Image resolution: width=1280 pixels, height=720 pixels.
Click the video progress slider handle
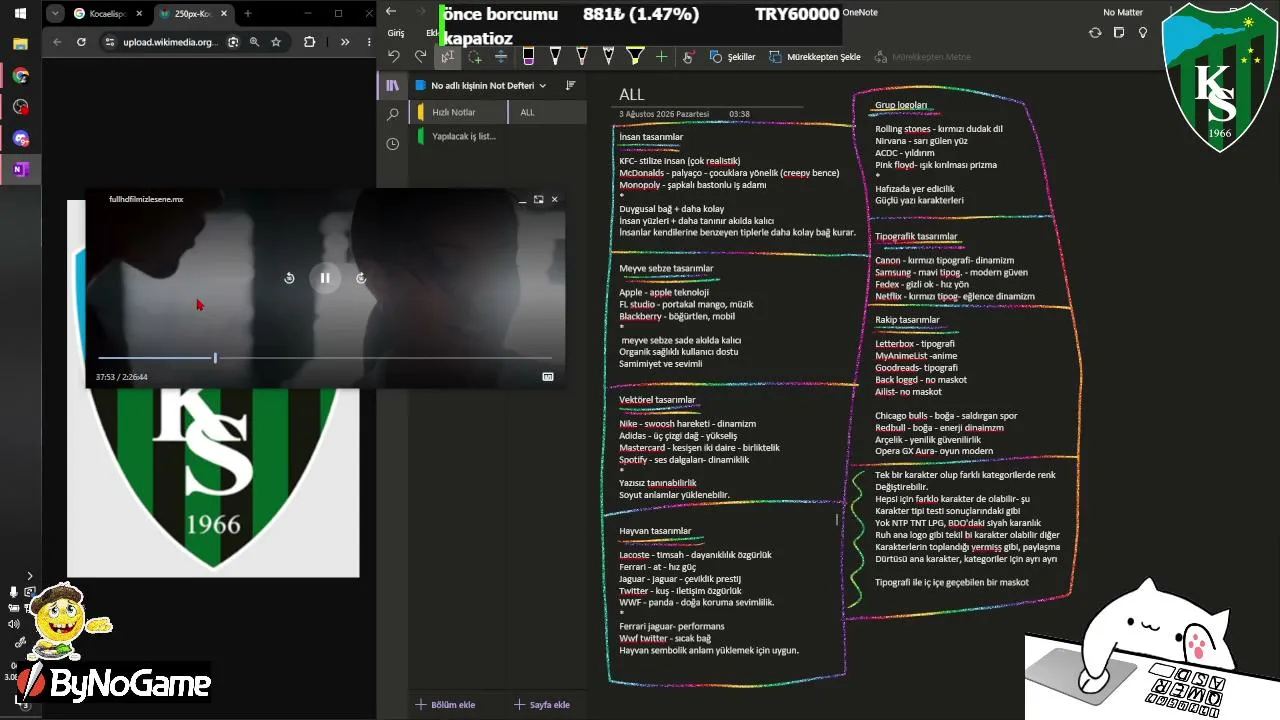(x=215, y=357)
